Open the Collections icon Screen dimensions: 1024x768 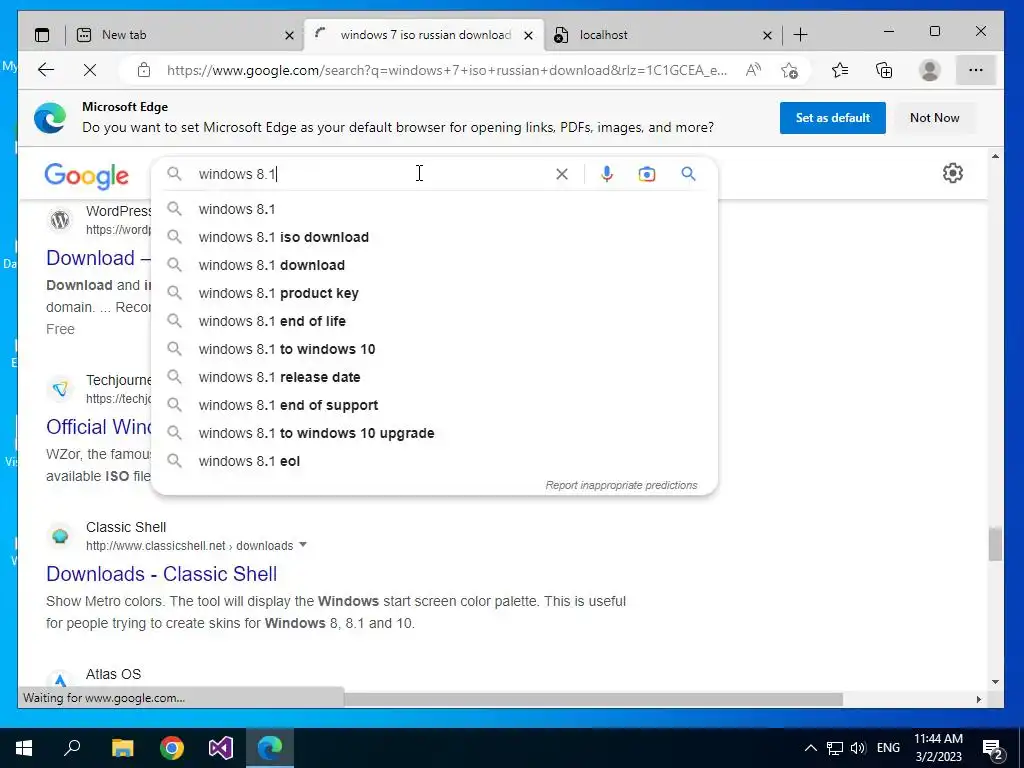884,70
